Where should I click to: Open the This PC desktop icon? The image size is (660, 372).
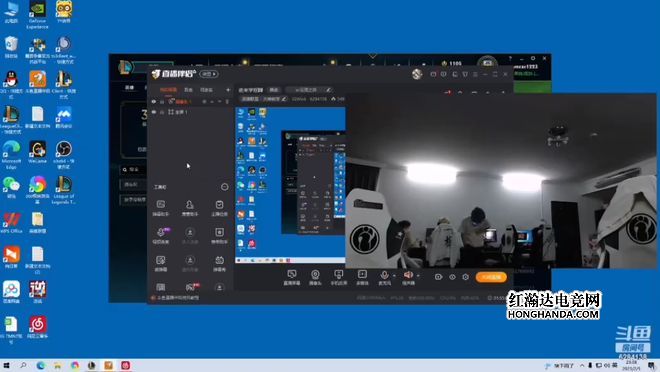tap(11, 12)
